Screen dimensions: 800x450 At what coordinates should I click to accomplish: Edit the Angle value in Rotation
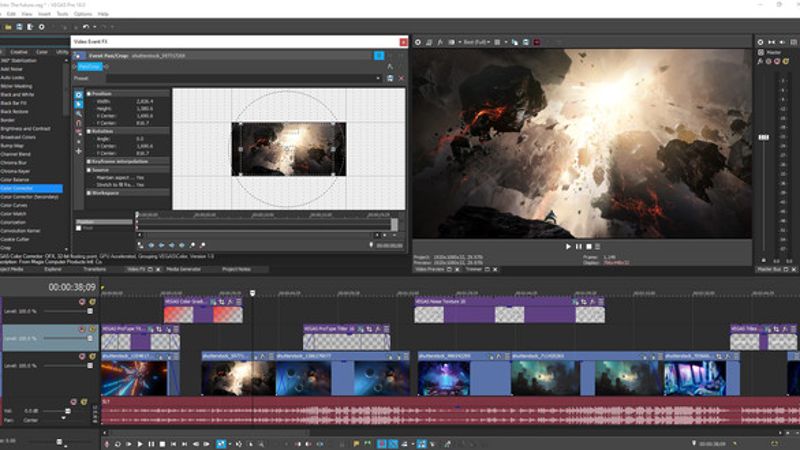click(x=140, y=139)
